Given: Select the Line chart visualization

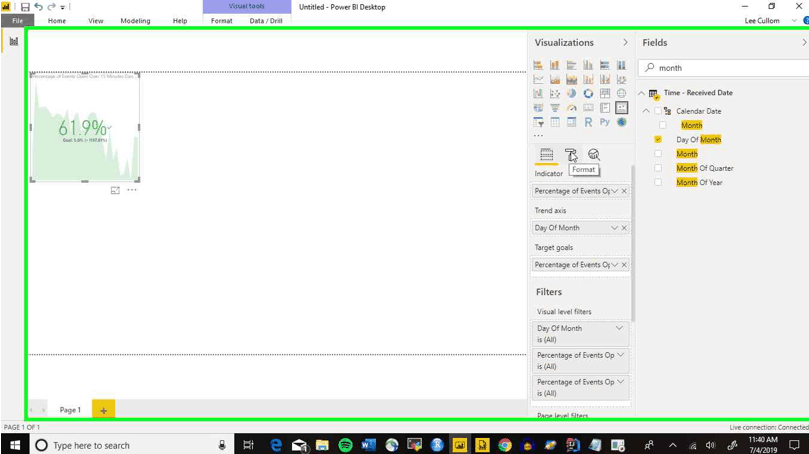Looking at the screenshot, I should coord(538,79).
